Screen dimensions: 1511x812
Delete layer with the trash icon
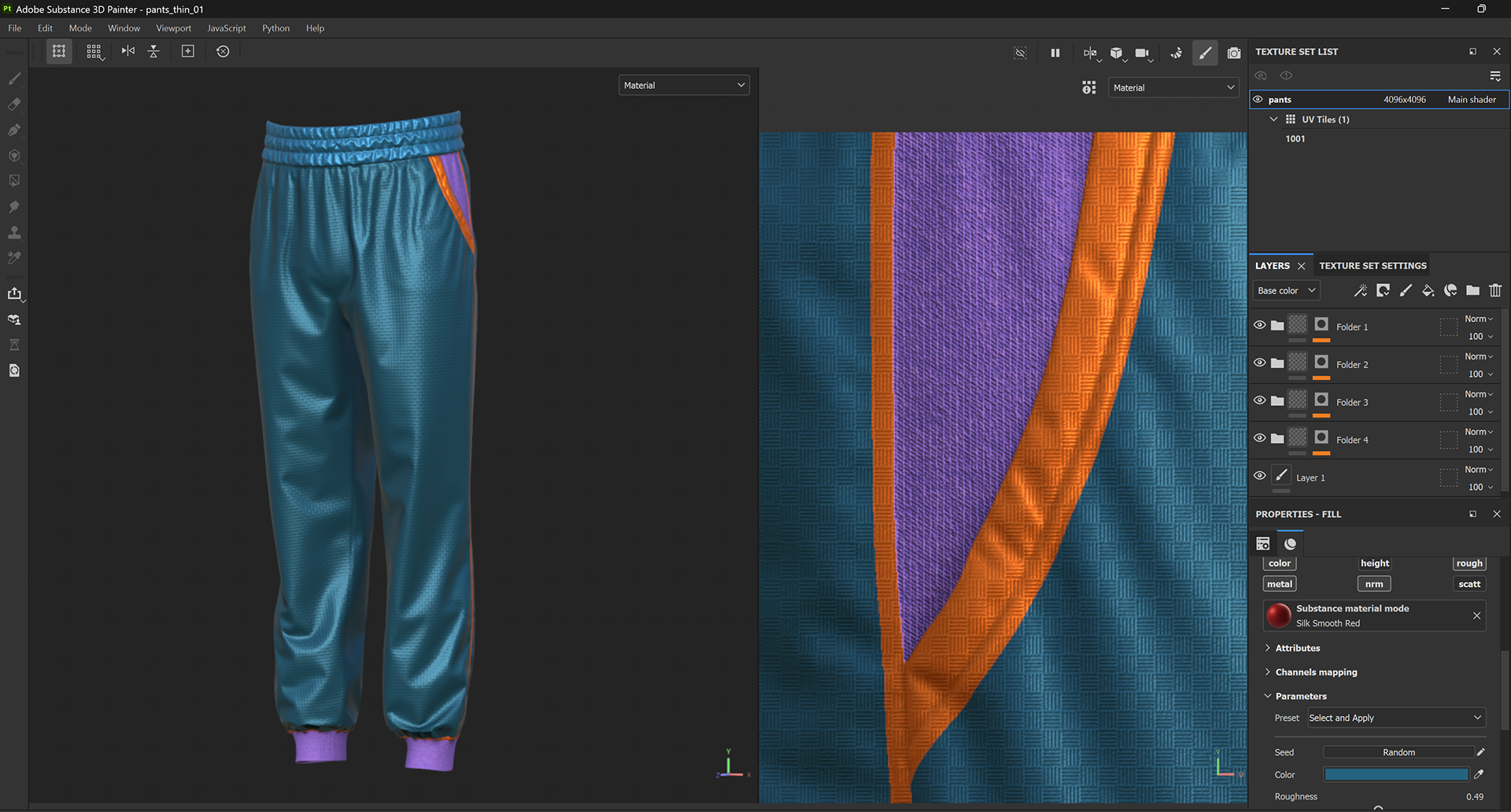[1495, 290]
